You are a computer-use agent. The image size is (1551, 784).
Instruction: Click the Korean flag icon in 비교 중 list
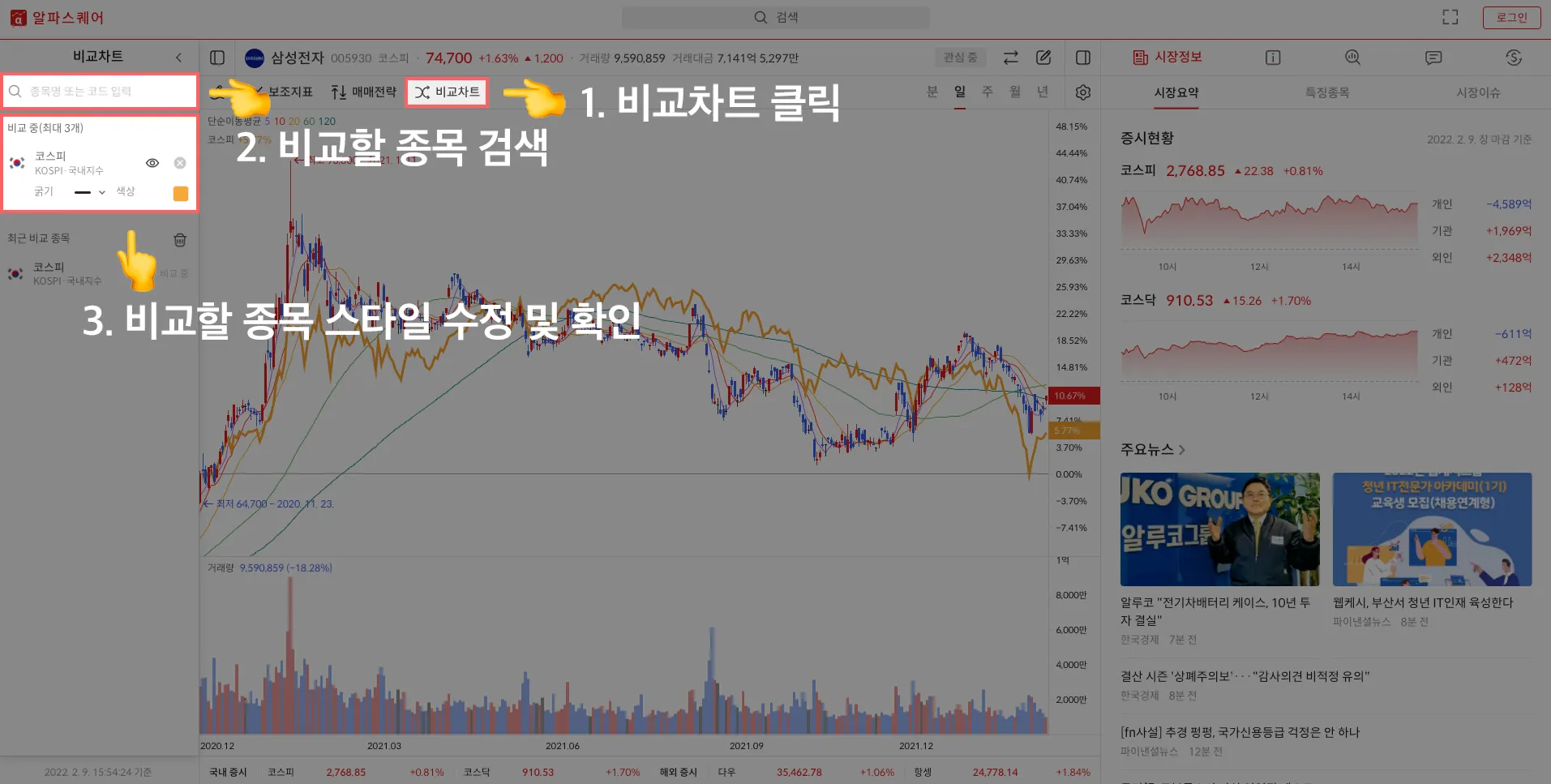tap(17, 163)
